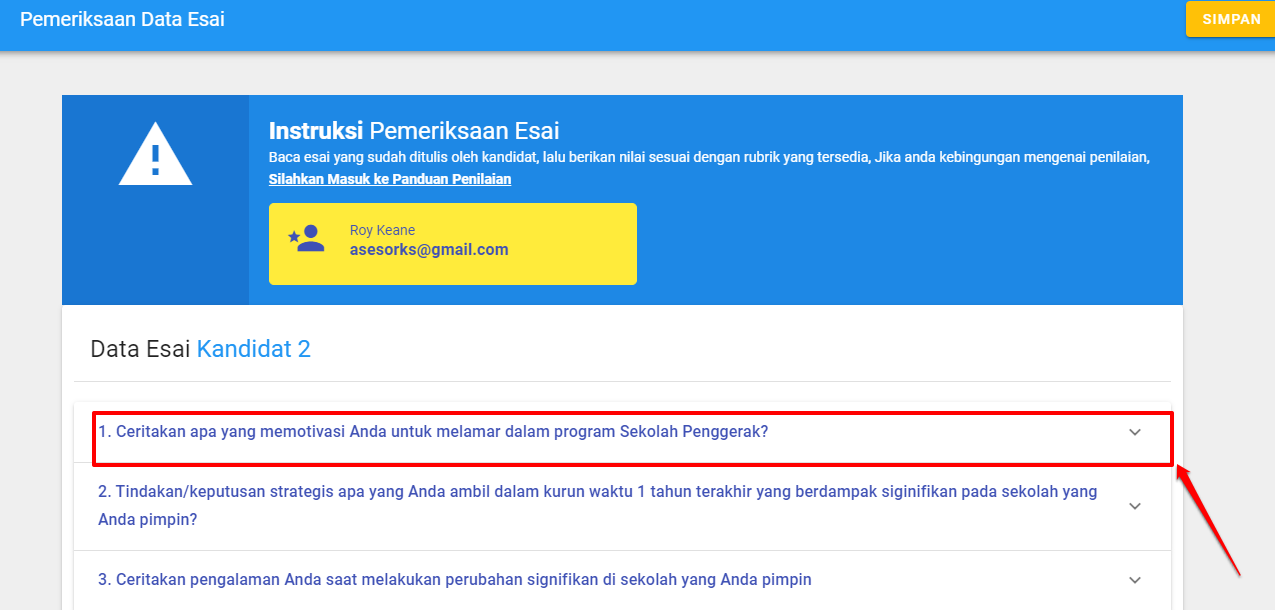Click the asesorks@gmail.com email text
Image resolution: width=1275 pixels, height=610 pixels.
(x=429, y=250)
